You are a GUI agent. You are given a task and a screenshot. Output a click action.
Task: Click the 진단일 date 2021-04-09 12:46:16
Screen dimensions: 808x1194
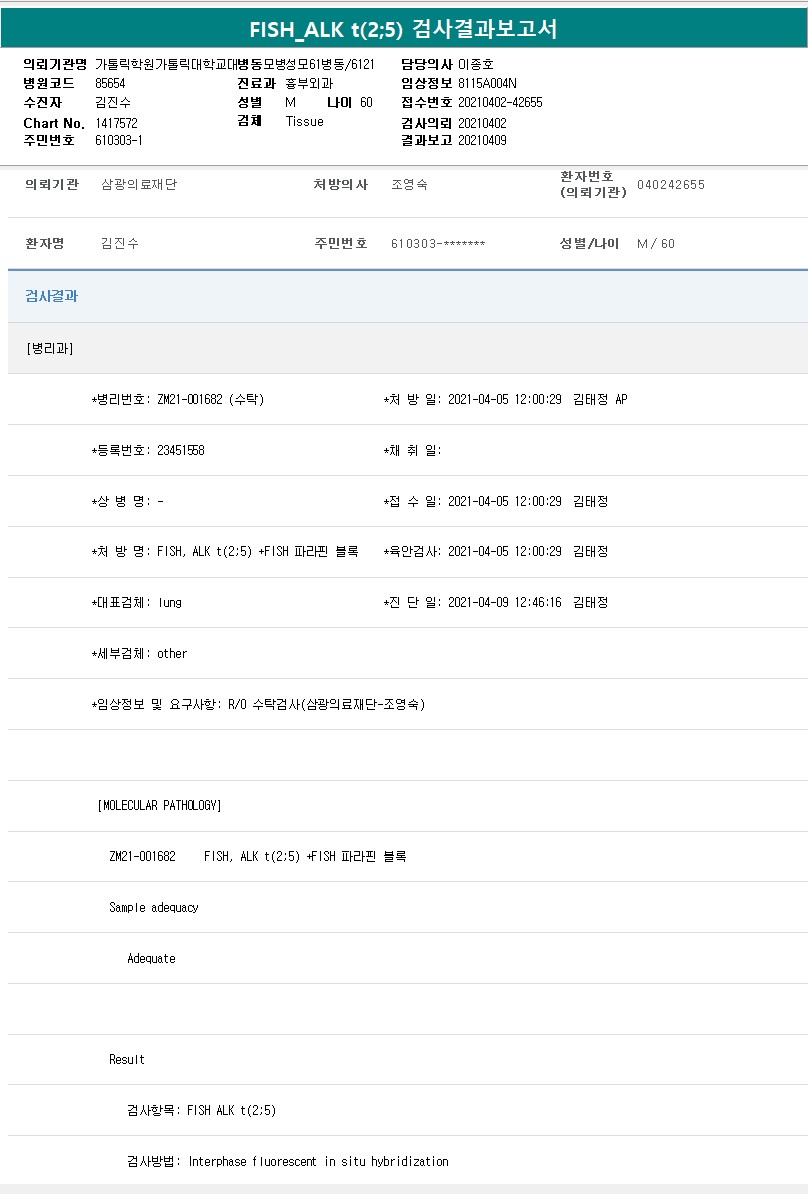pyautogui.click(x=504, y=603)
